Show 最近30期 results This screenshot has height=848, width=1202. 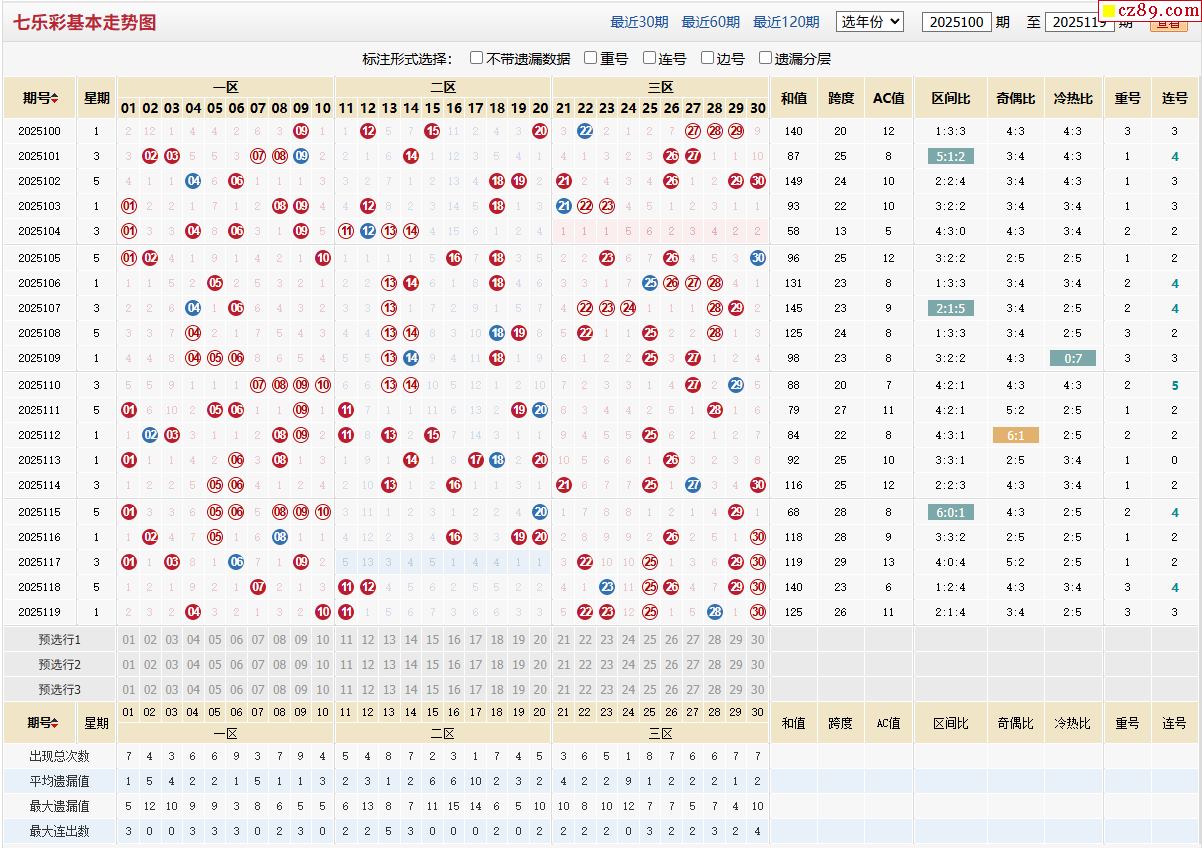point(639,22)
